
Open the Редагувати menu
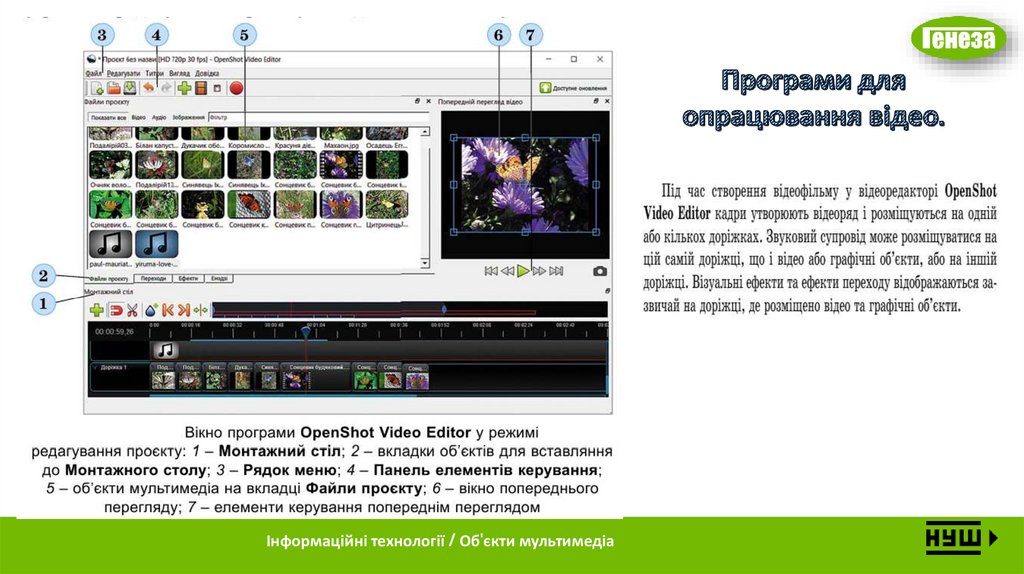[x=123, y=74]
